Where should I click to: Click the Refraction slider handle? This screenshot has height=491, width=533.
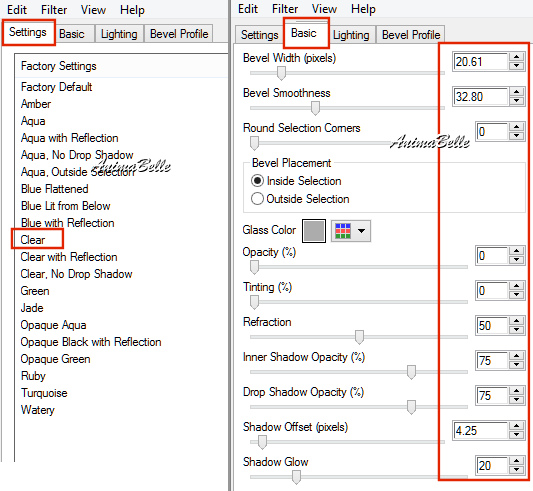pos(359,337)
